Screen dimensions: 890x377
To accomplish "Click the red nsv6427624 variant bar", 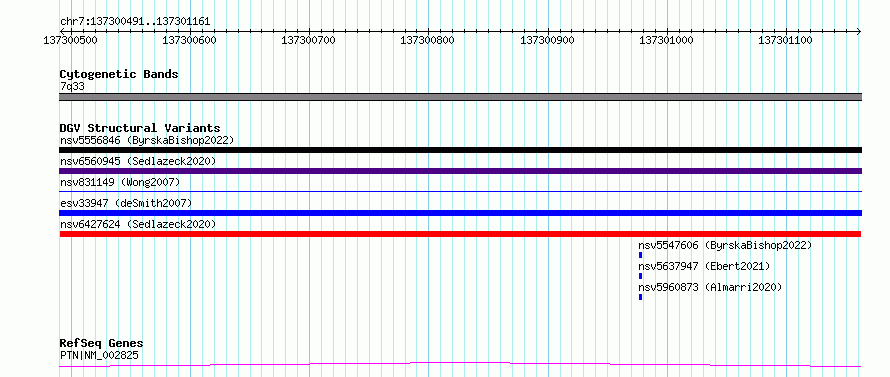I will pos(460,234).
